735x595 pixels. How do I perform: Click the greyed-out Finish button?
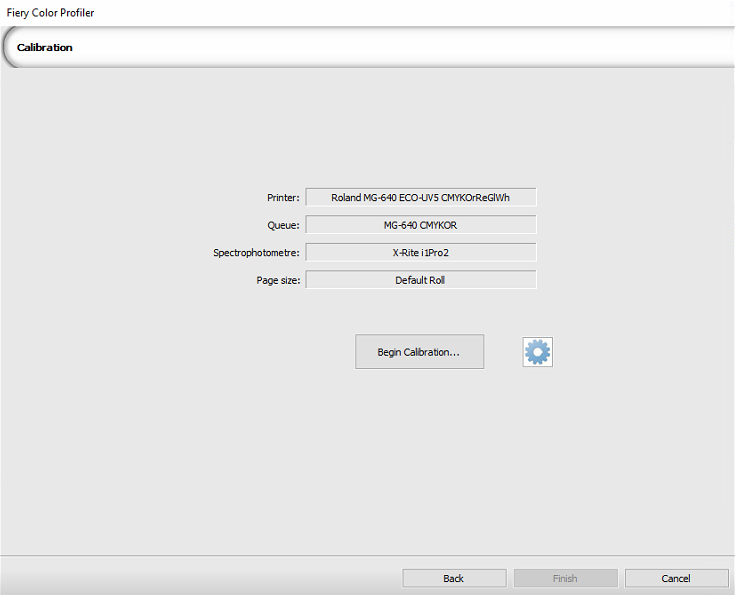click(565, 578)
